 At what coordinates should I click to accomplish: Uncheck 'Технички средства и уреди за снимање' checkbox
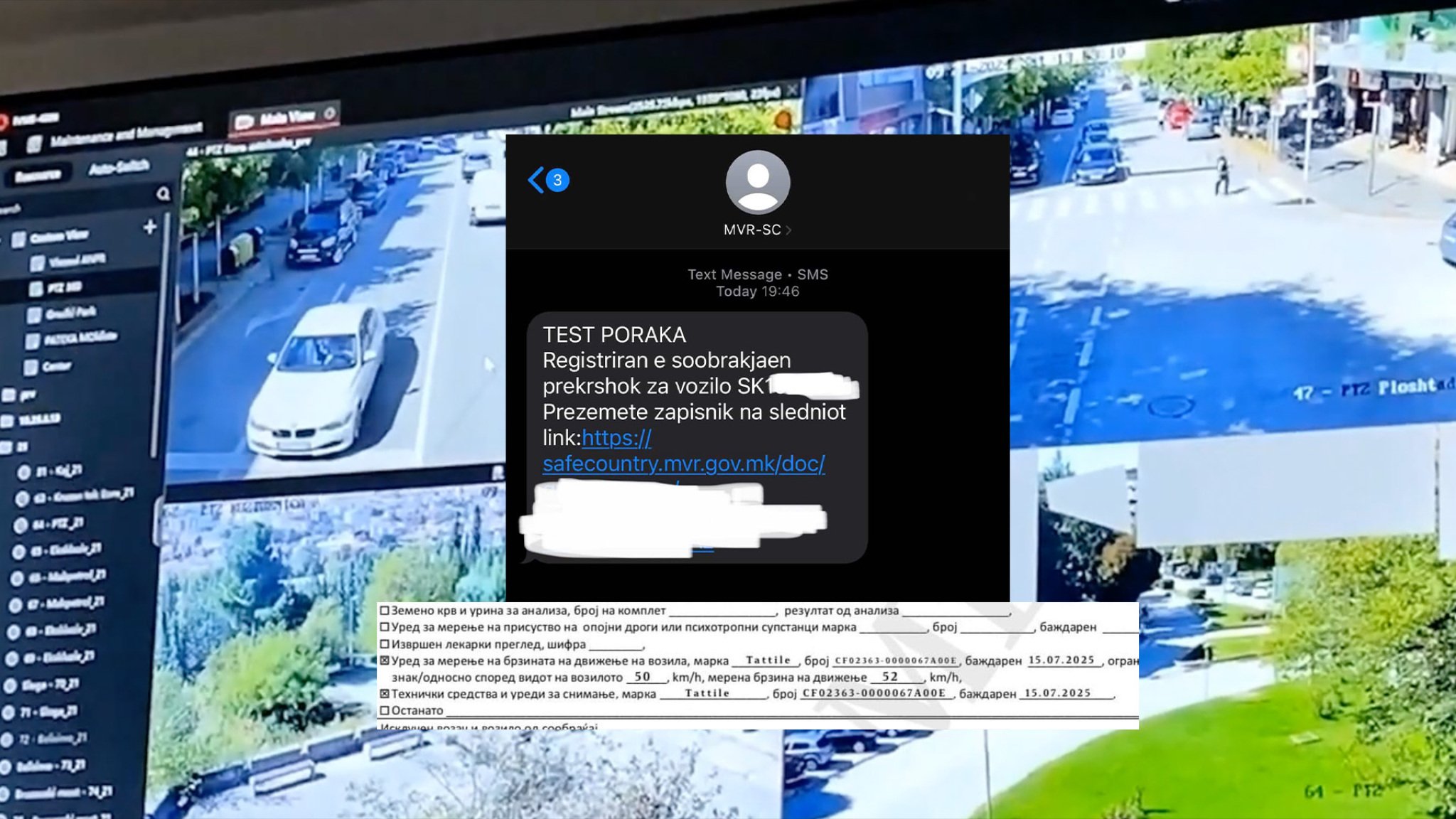click(x=385, y=693)
